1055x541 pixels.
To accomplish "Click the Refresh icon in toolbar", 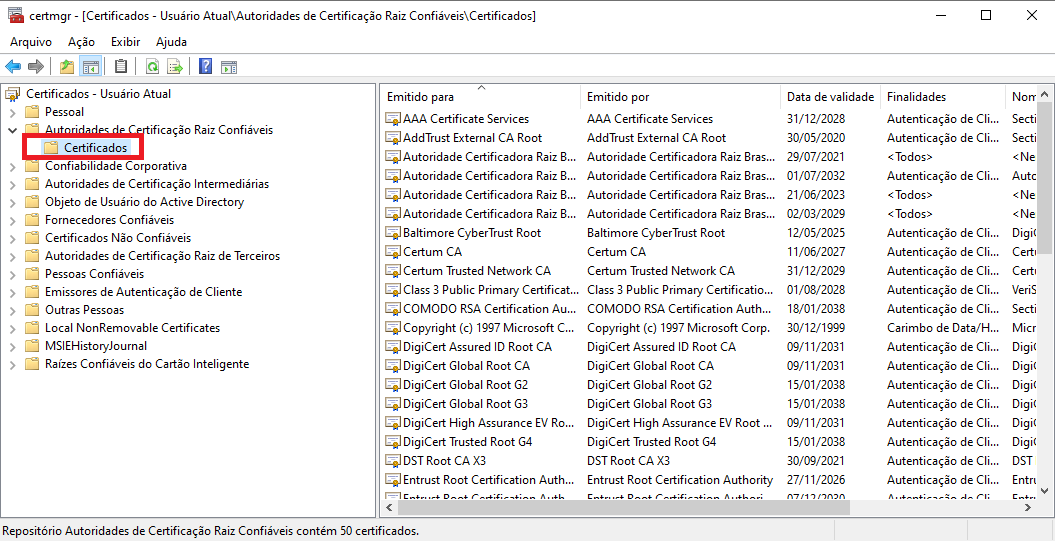I will pyautogui.click(x=152, y=67).
